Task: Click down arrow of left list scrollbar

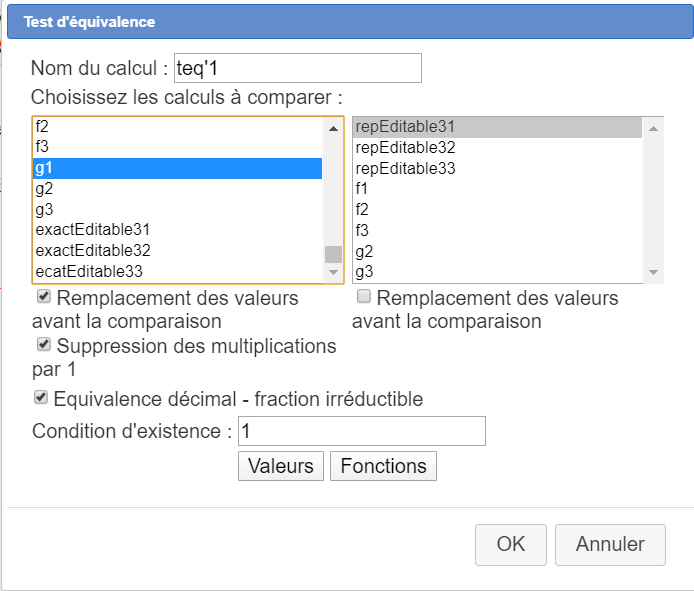Action: (334, 272)
